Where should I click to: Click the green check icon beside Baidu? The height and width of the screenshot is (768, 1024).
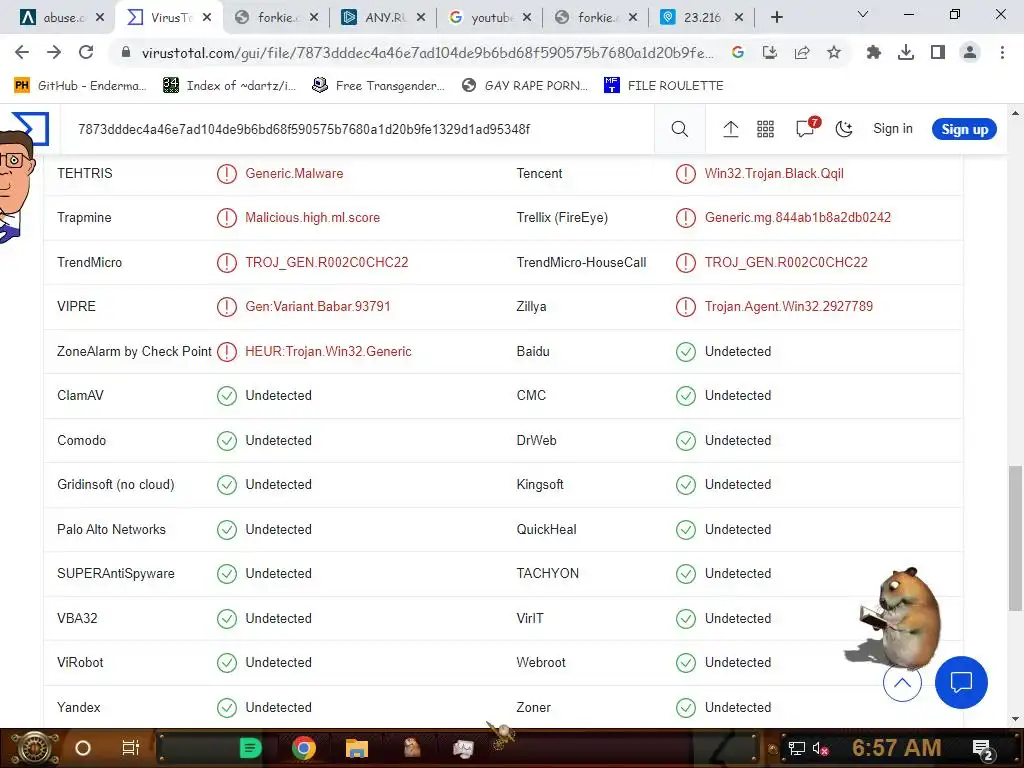686,351
